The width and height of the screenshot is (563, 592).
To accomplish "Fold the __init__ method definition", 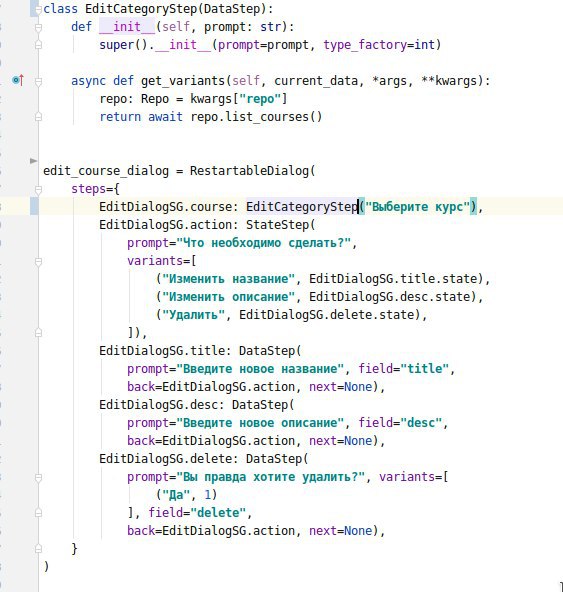I will coord(38,27).
